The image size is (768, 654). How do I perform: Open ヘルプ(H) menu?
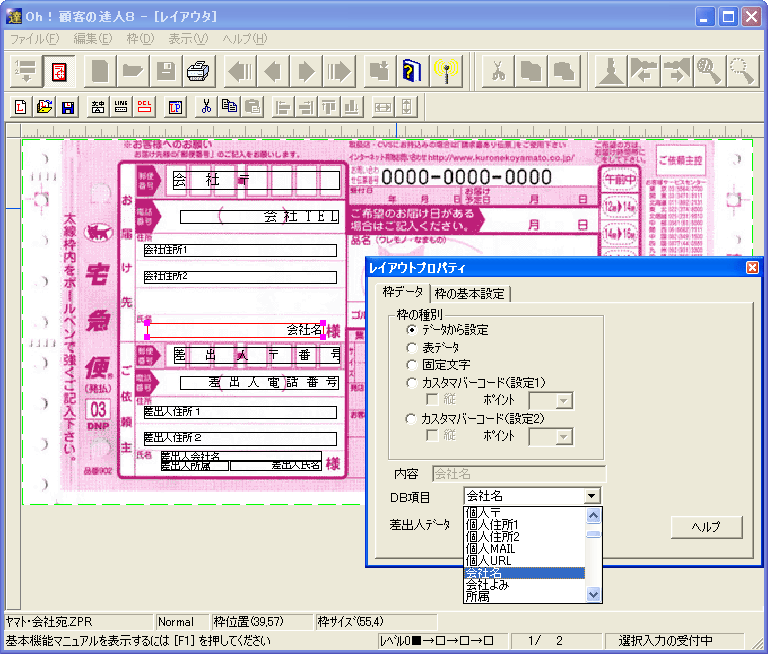[244, 39]
